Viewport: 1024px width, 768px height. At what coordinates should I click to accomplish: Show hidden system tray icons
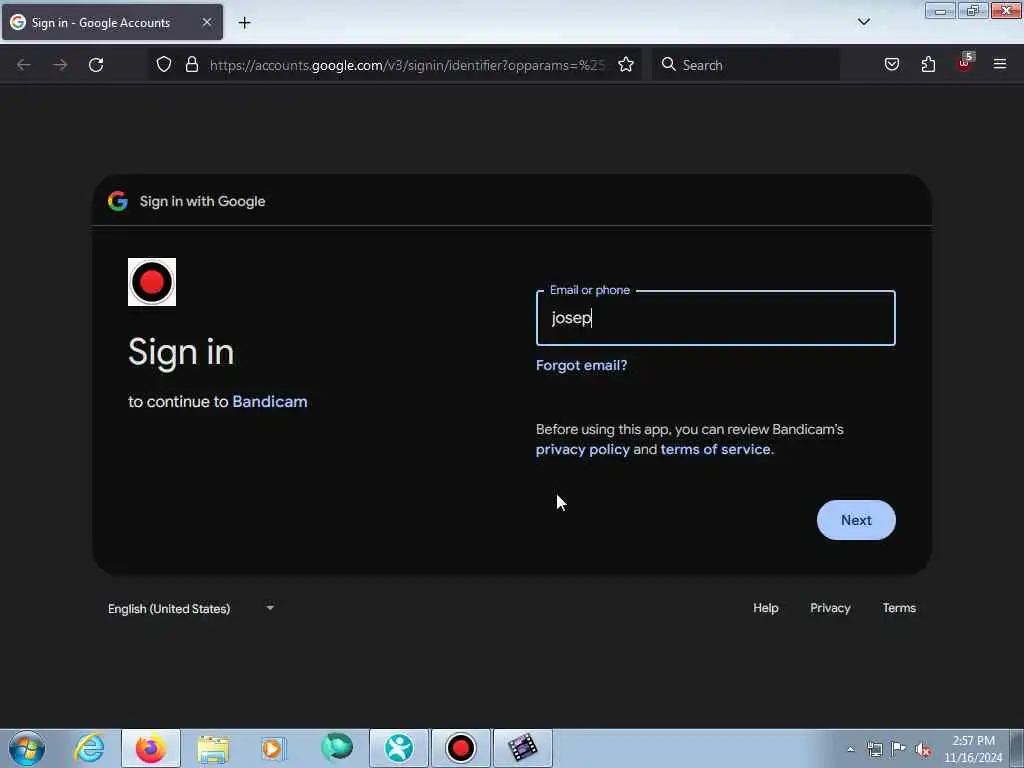(x=850, y=749)
